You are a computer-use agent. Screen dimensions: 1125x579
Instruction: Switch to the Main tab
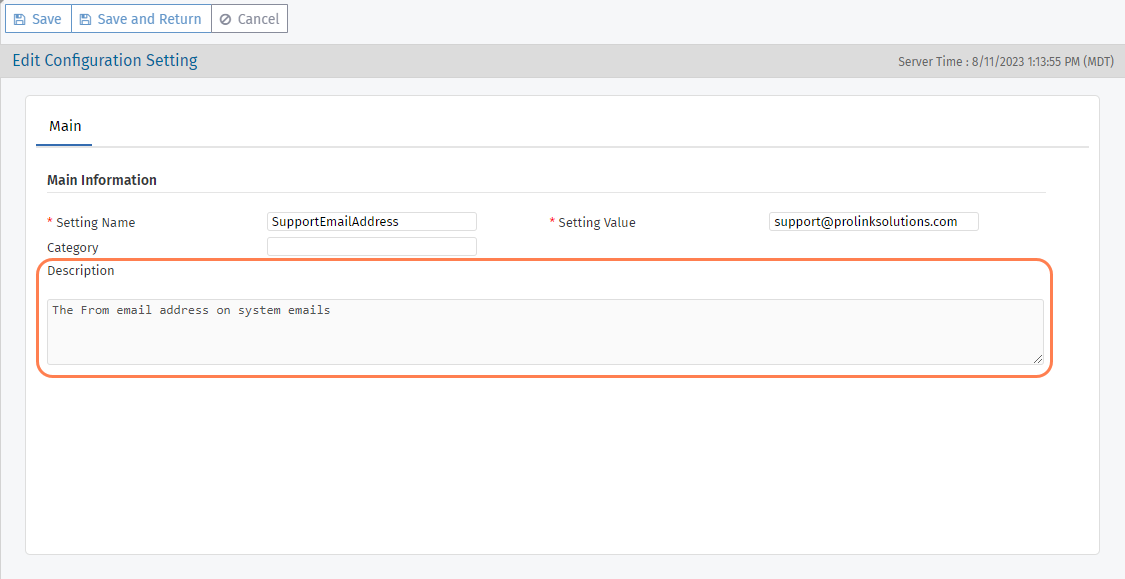pyautogui.click(x=65, y=126)
